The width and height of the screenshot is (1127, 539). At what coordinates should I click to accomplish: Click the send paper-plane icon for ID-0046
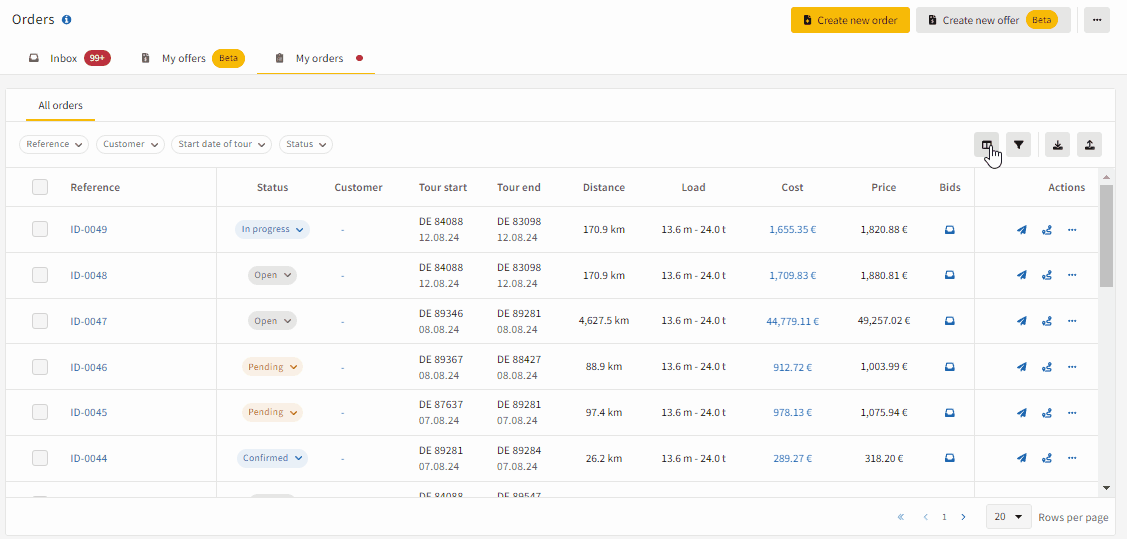[x=1021, y=367]
